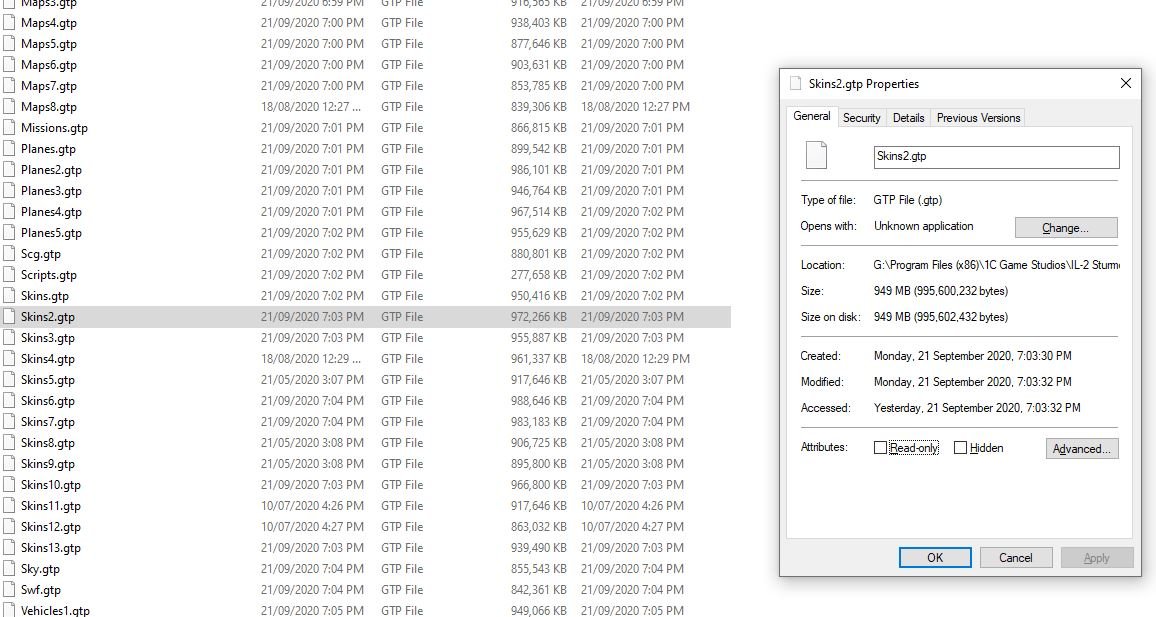
Task: Select the Skins13.gtp file name
Action: 51,548
